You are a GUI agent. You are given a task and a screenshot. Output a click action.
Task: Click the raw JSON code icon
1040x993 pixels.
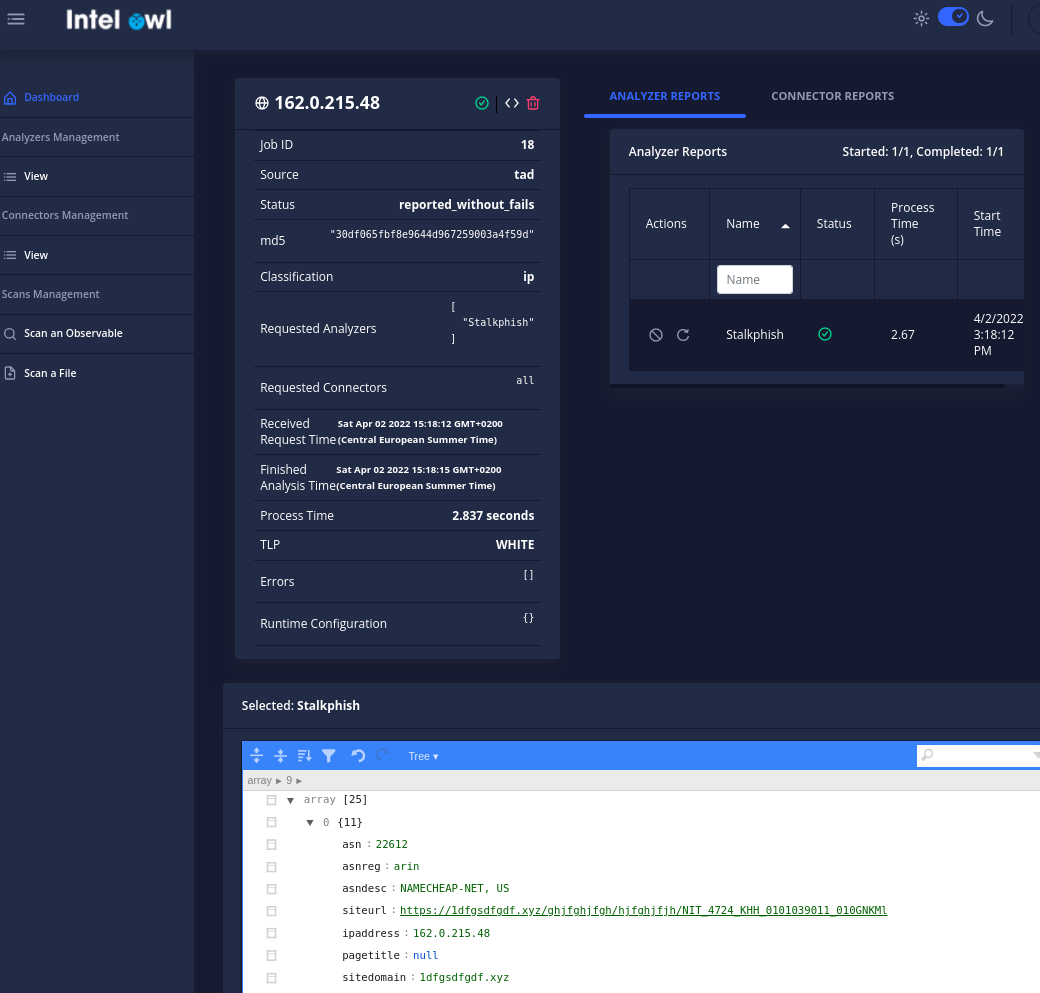(x=511, y=103)
